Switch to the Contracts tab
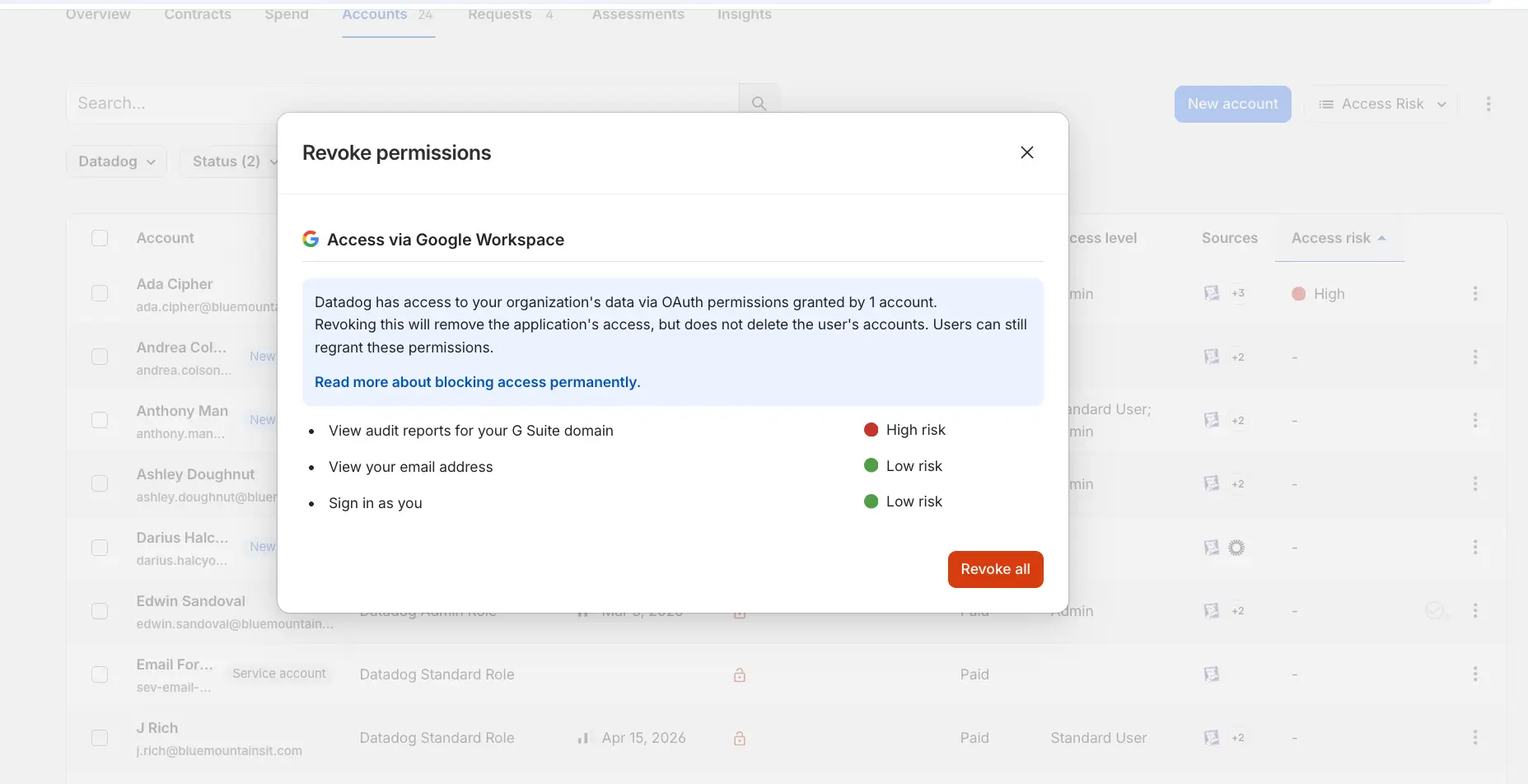Image resolution: width=1528 pixels, height=784 pixels. coord(198,14)
